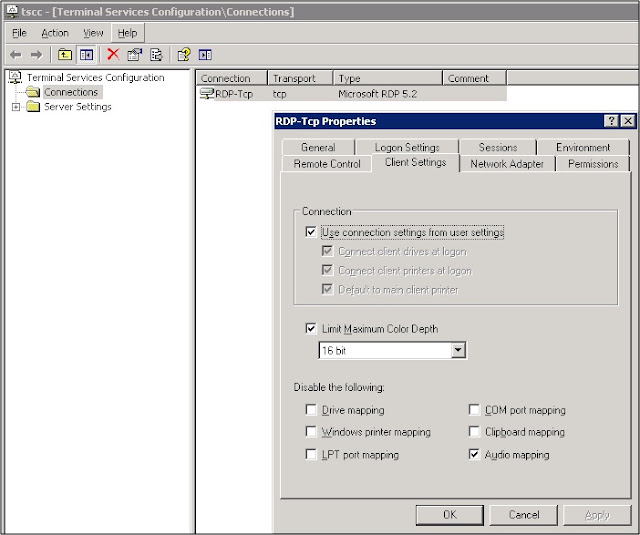Open the 16 bit color depth dropdown
The width and height of the screenshot is (640, 535).
coord(458,350)
